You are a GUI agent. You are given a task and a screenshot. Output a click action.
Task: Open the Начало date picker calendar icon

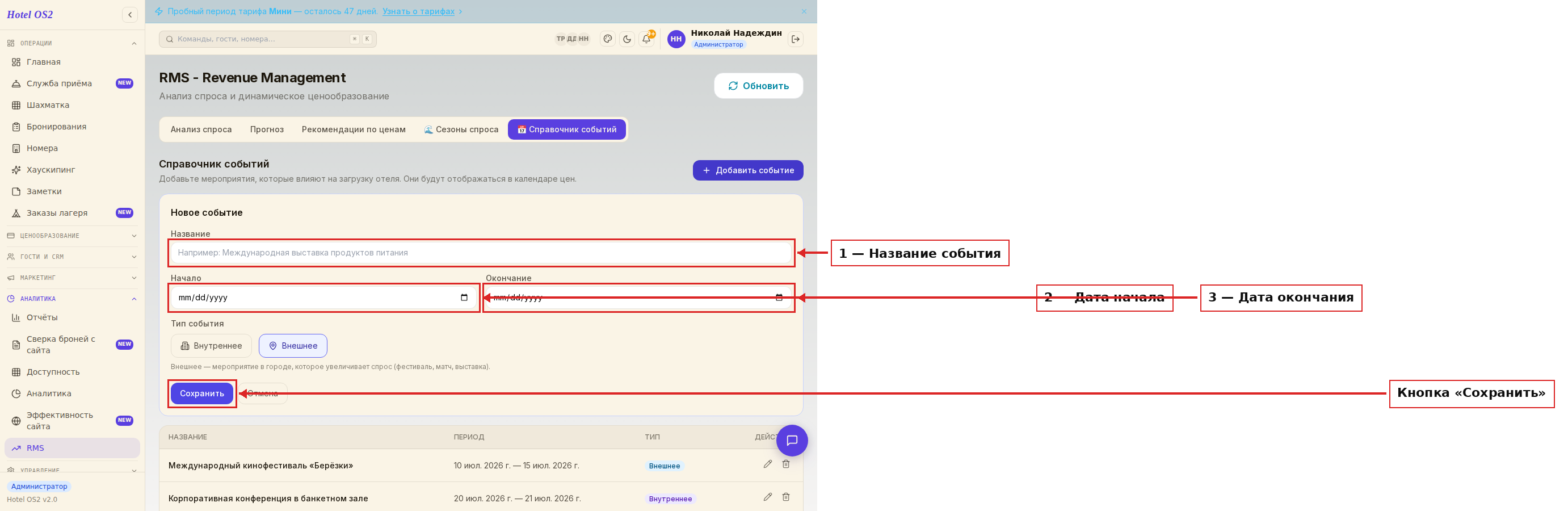[464, 298]
